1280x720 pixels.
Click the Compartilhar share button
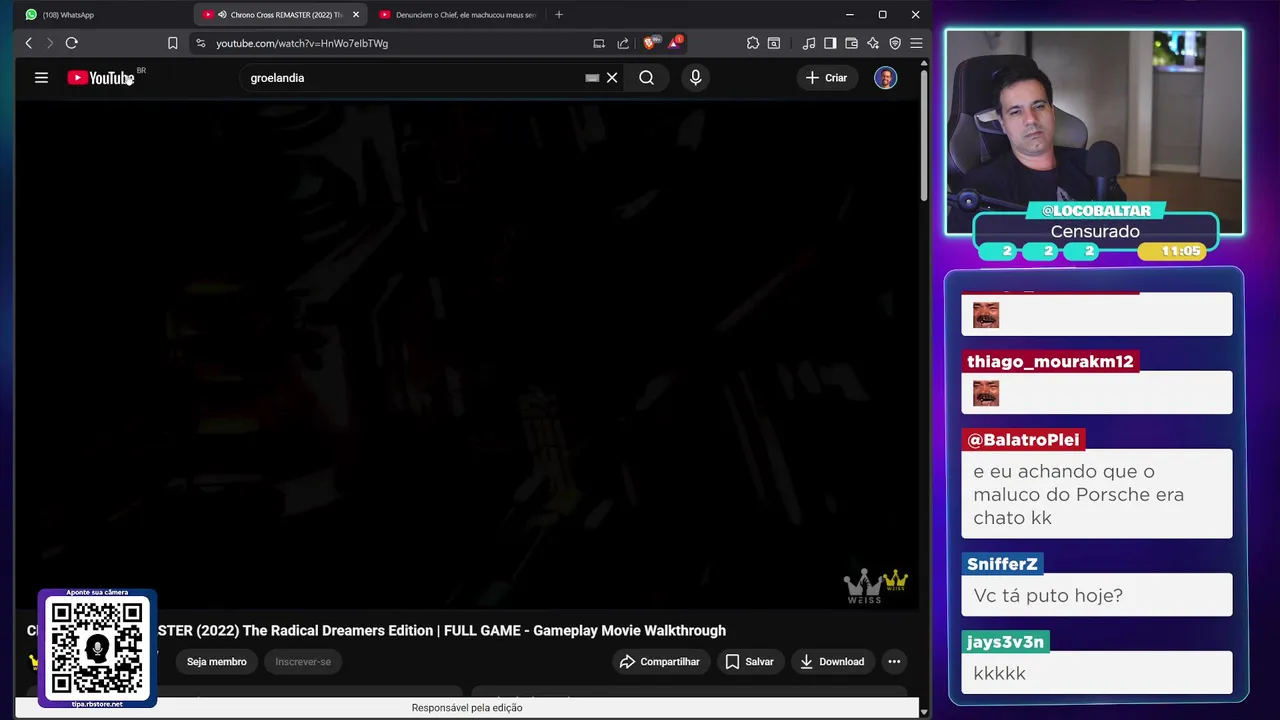[x=660, y=662]
